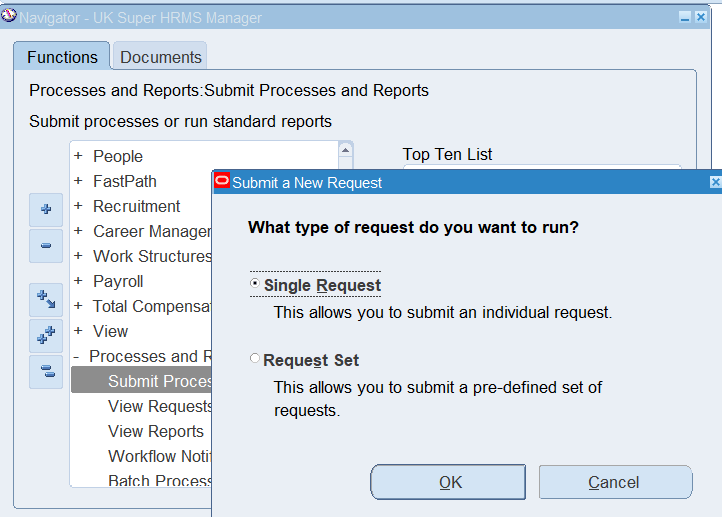Expand the Payroll tree node
Screen dimensions: 722x517
pyautogui.click(x=78, y=281)
